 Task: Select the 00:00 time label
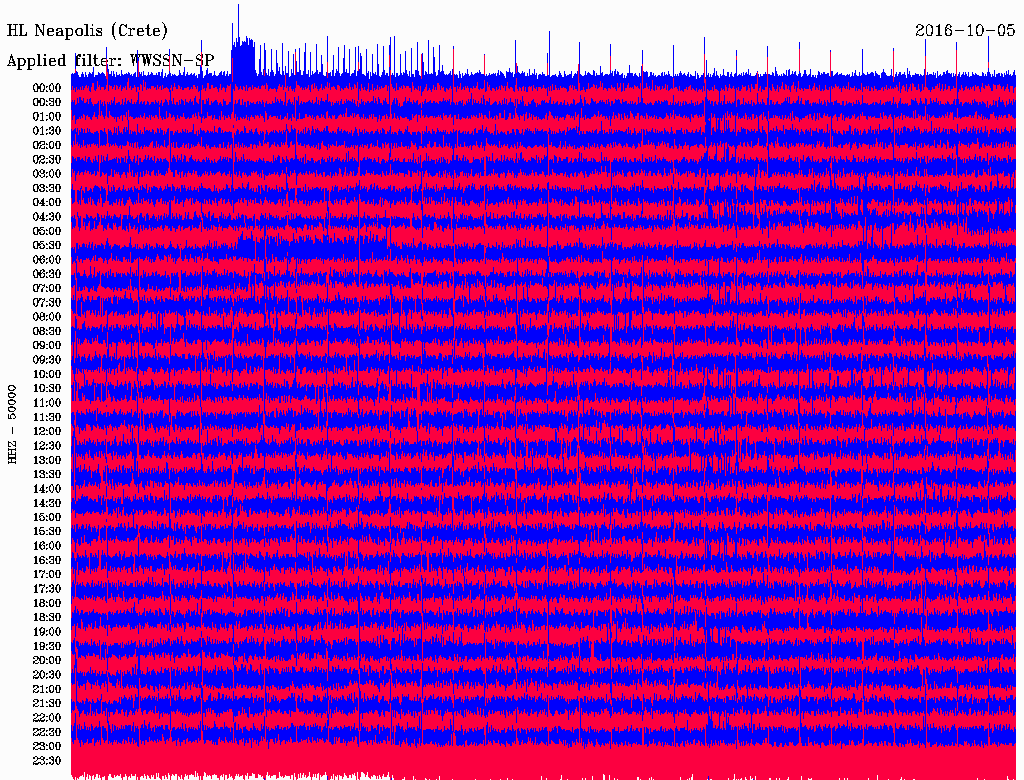tap(47, 88)
